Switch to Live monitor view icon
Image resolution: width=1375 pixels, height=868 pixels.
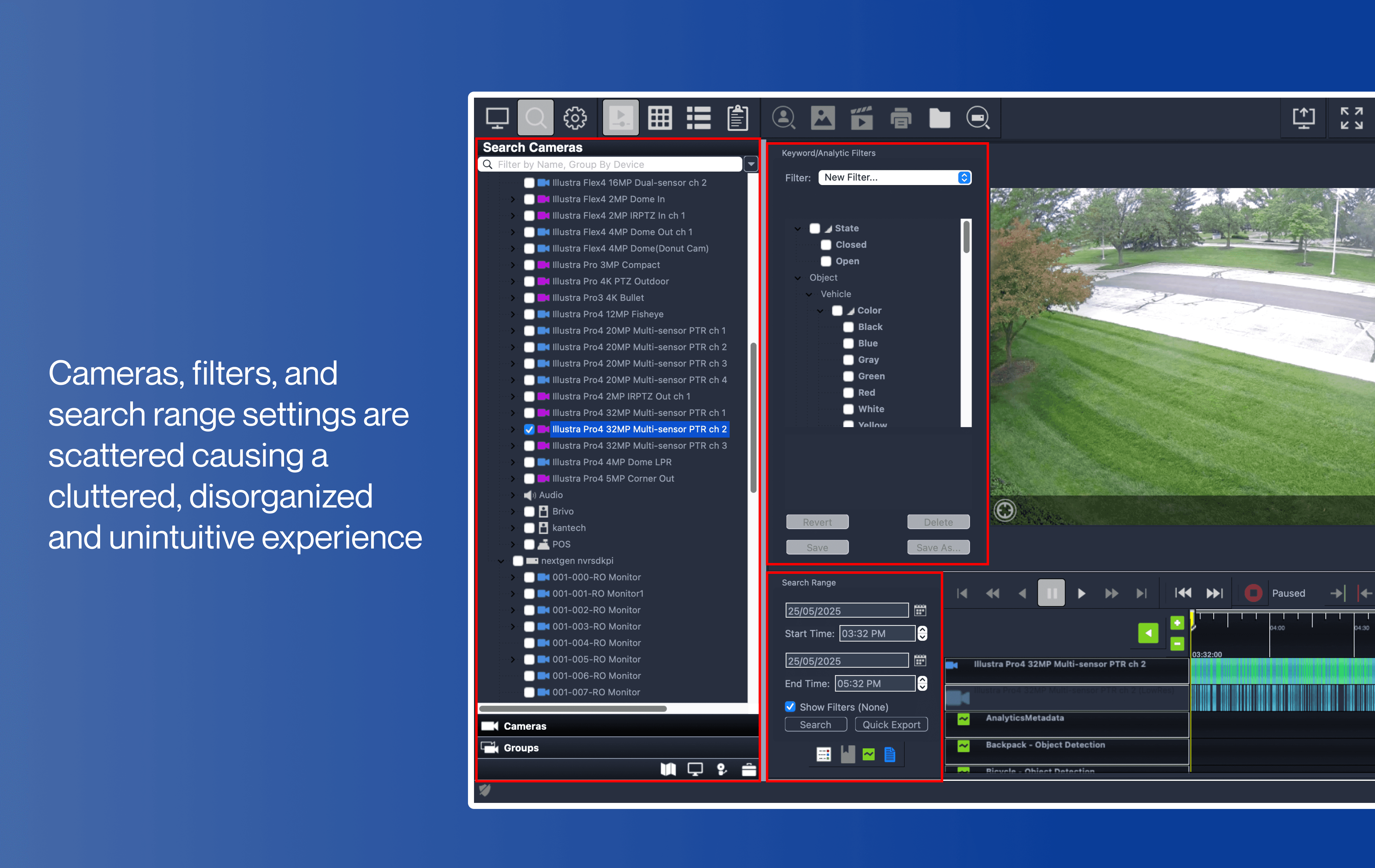point(497,118)
